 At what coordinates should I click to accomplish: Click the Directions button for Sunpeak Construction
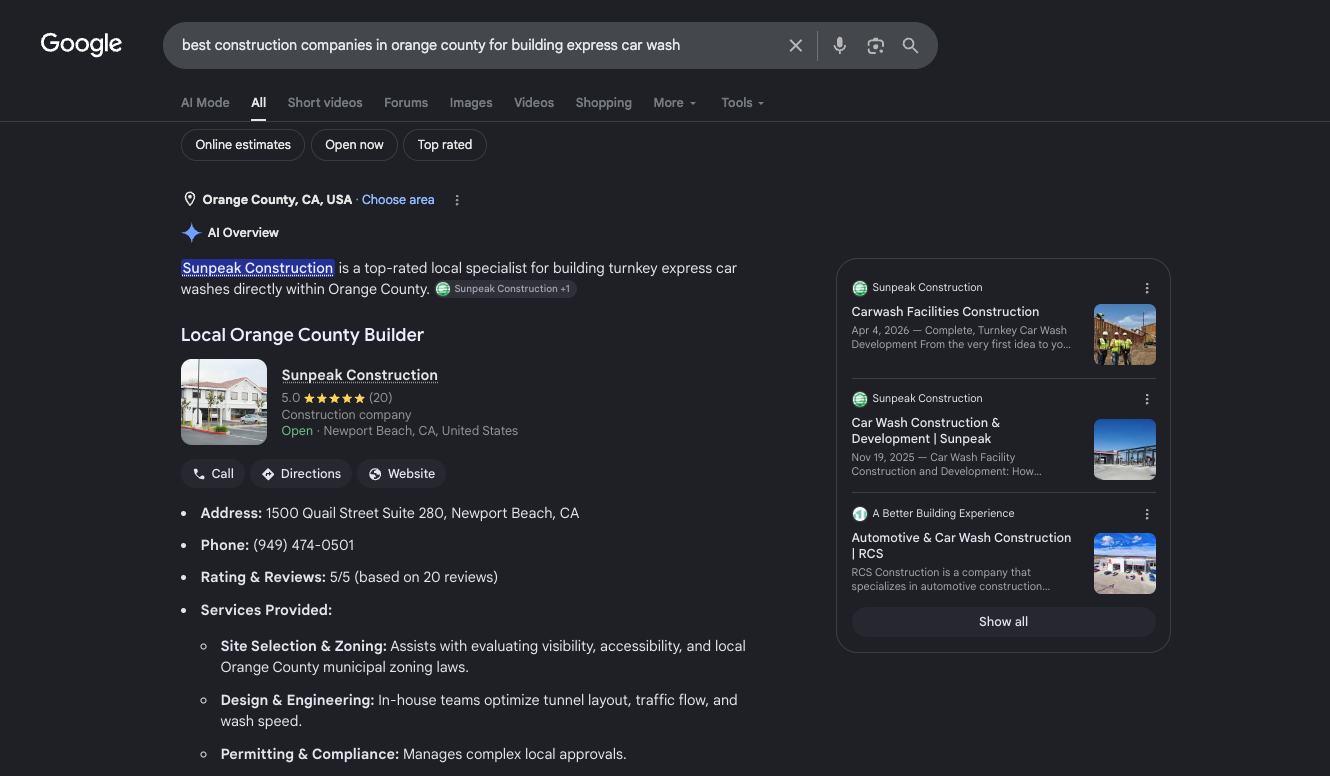click(x=301, y=474)
